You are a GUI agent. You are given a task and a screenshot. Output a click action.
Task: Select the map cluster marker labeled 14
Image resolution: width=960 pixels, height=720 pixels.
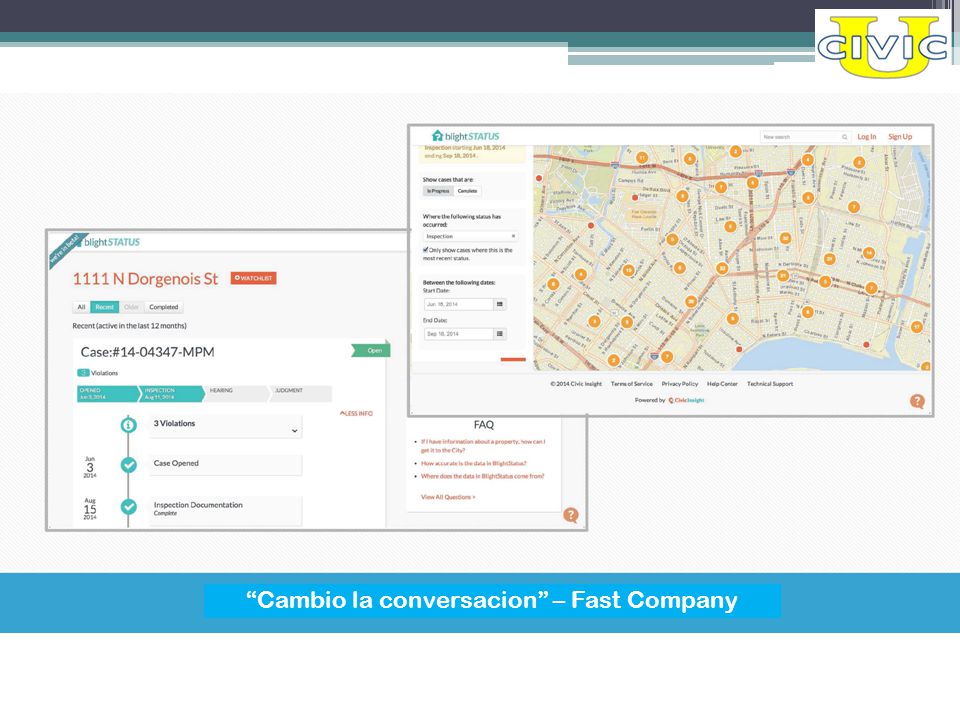point(869,252)
